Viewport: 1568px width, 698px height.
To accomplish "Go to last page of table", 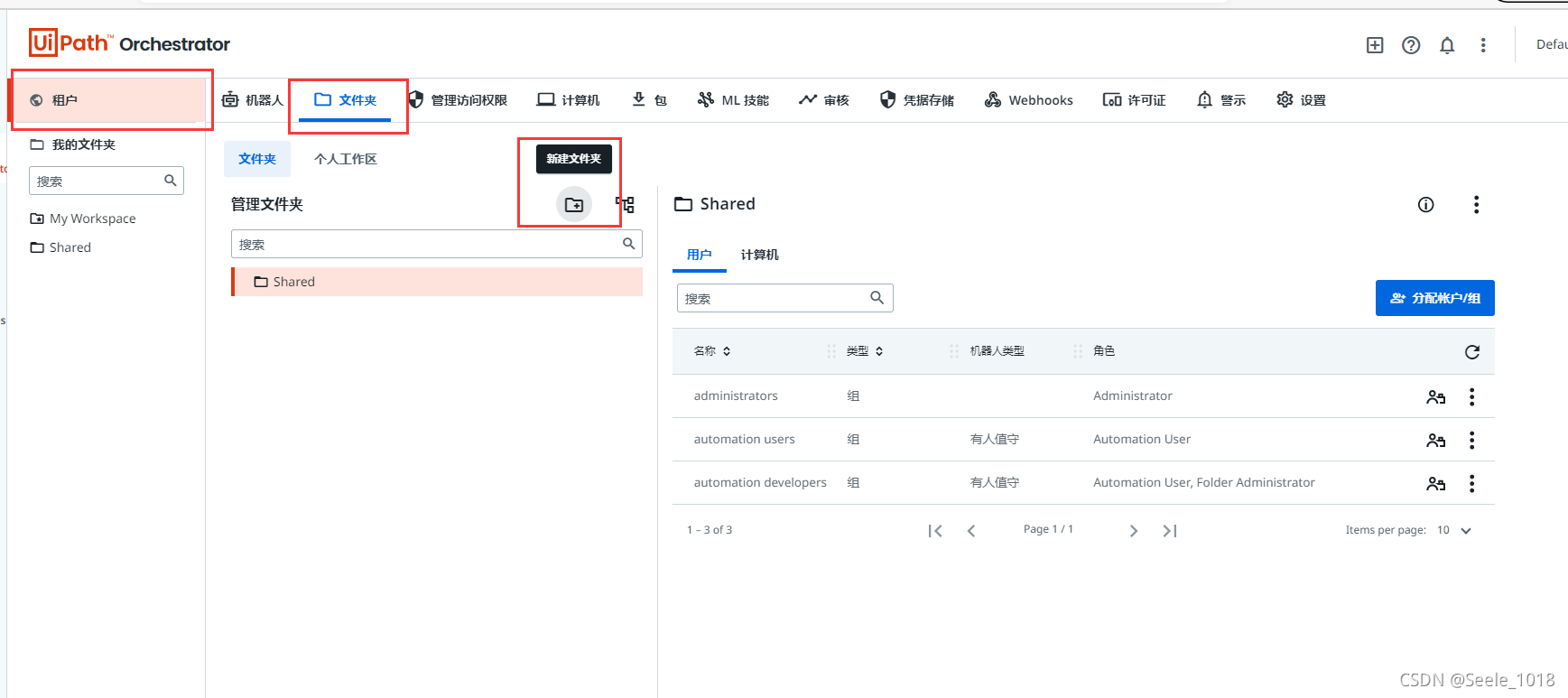I will (1170, 531).
